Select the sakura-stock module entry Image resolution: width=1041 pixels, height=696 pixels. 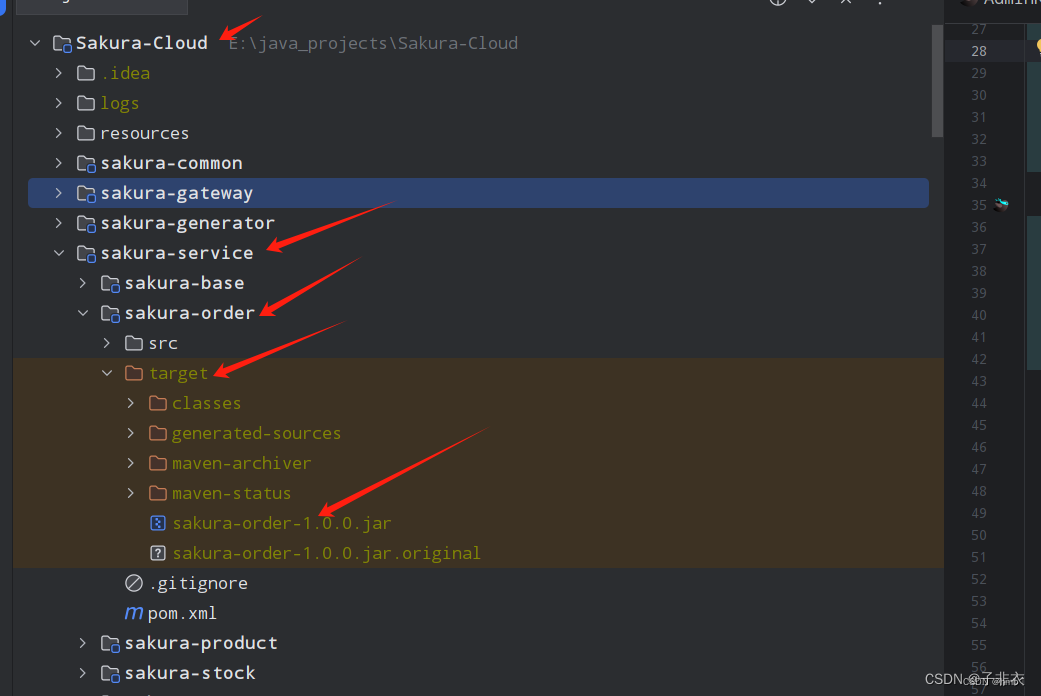(190, 673)
